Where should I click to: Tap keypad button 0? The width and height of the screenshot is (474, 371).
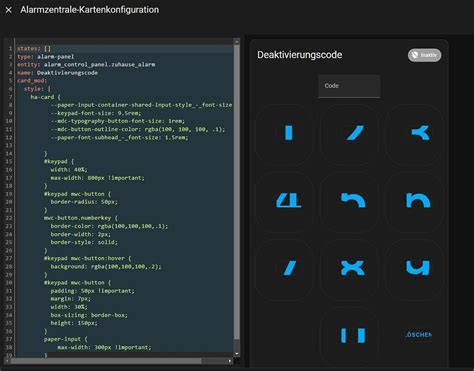click(349, 336)
